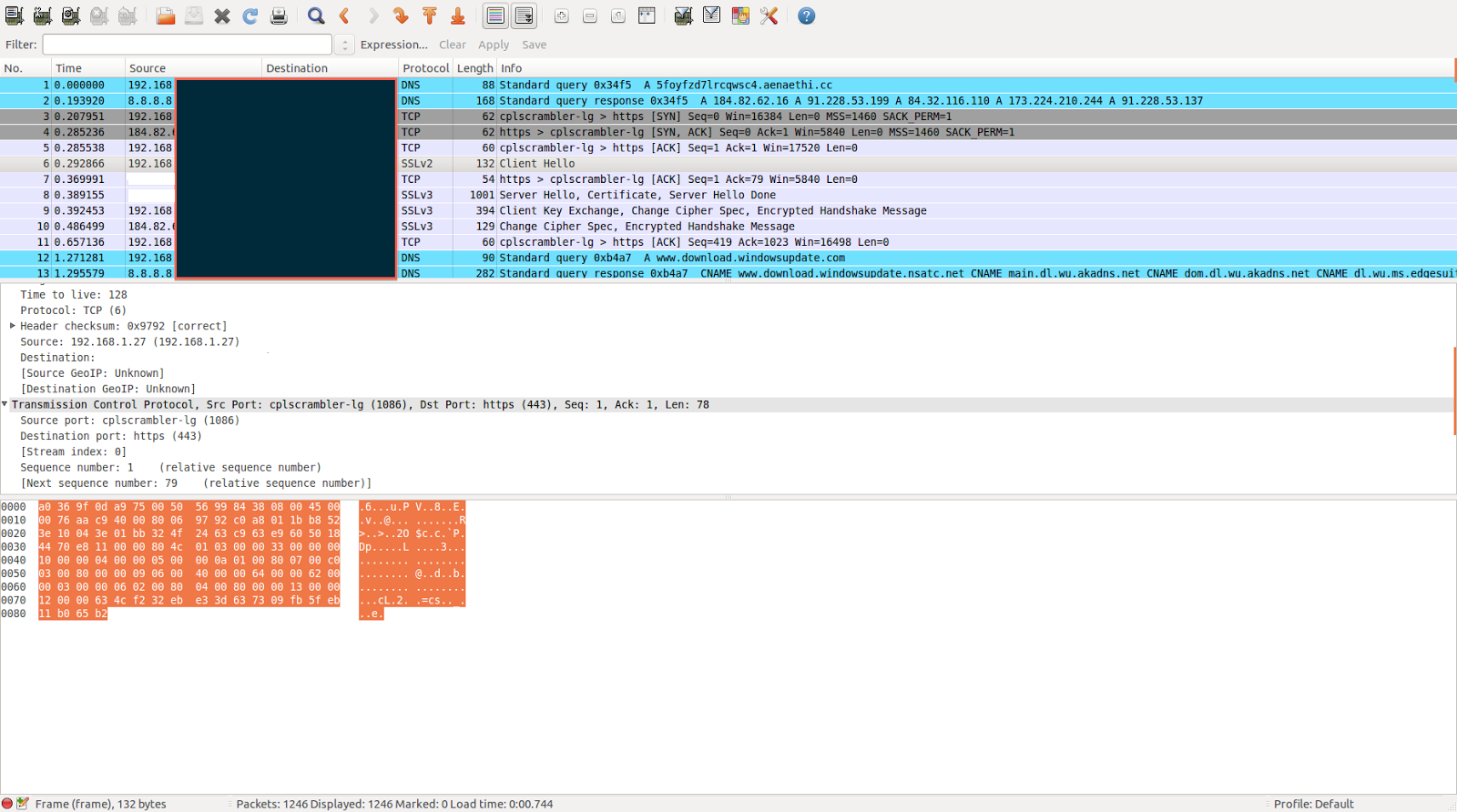
Task: Toggle packet list colorization
Action: coord(495,15)
